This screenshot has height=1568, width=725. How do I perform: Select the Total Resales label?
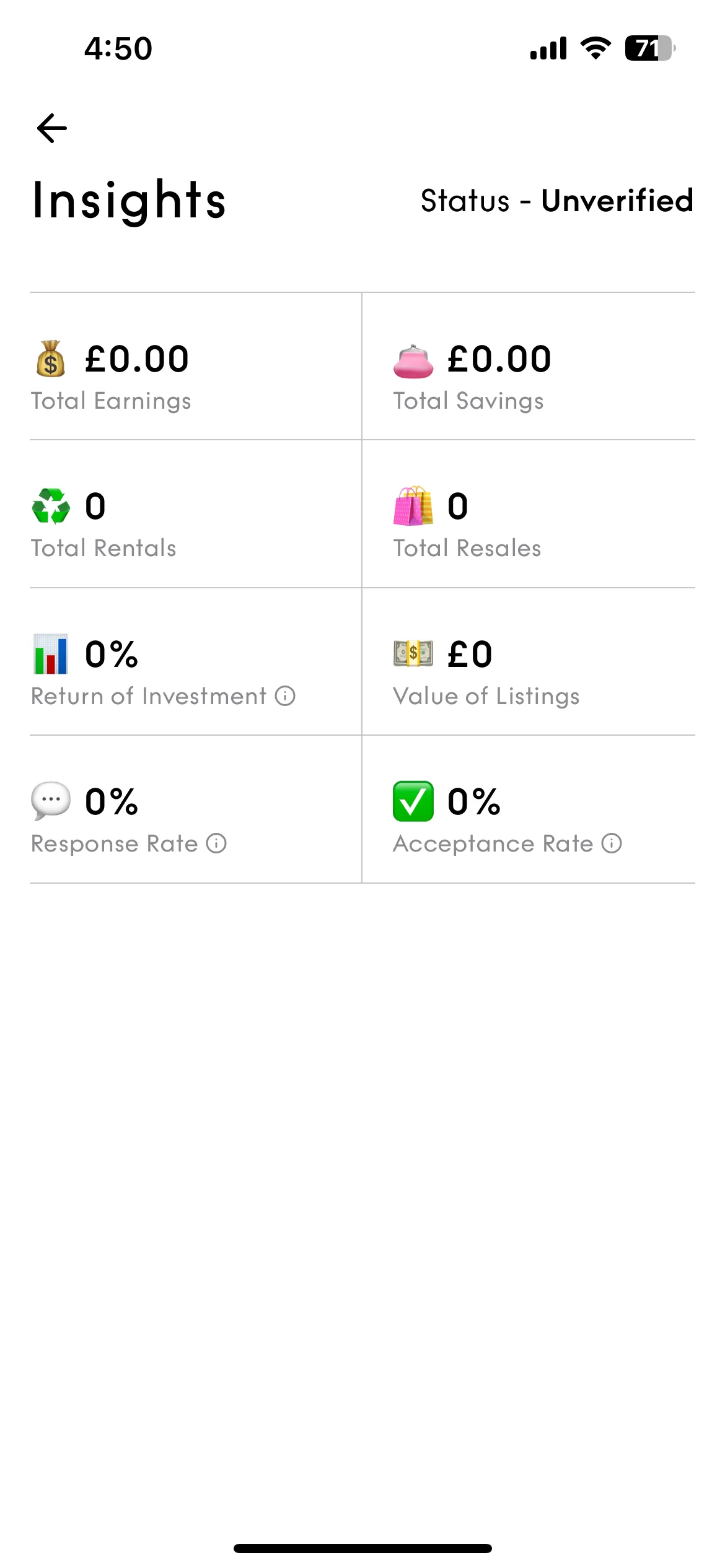coord(467,548)
